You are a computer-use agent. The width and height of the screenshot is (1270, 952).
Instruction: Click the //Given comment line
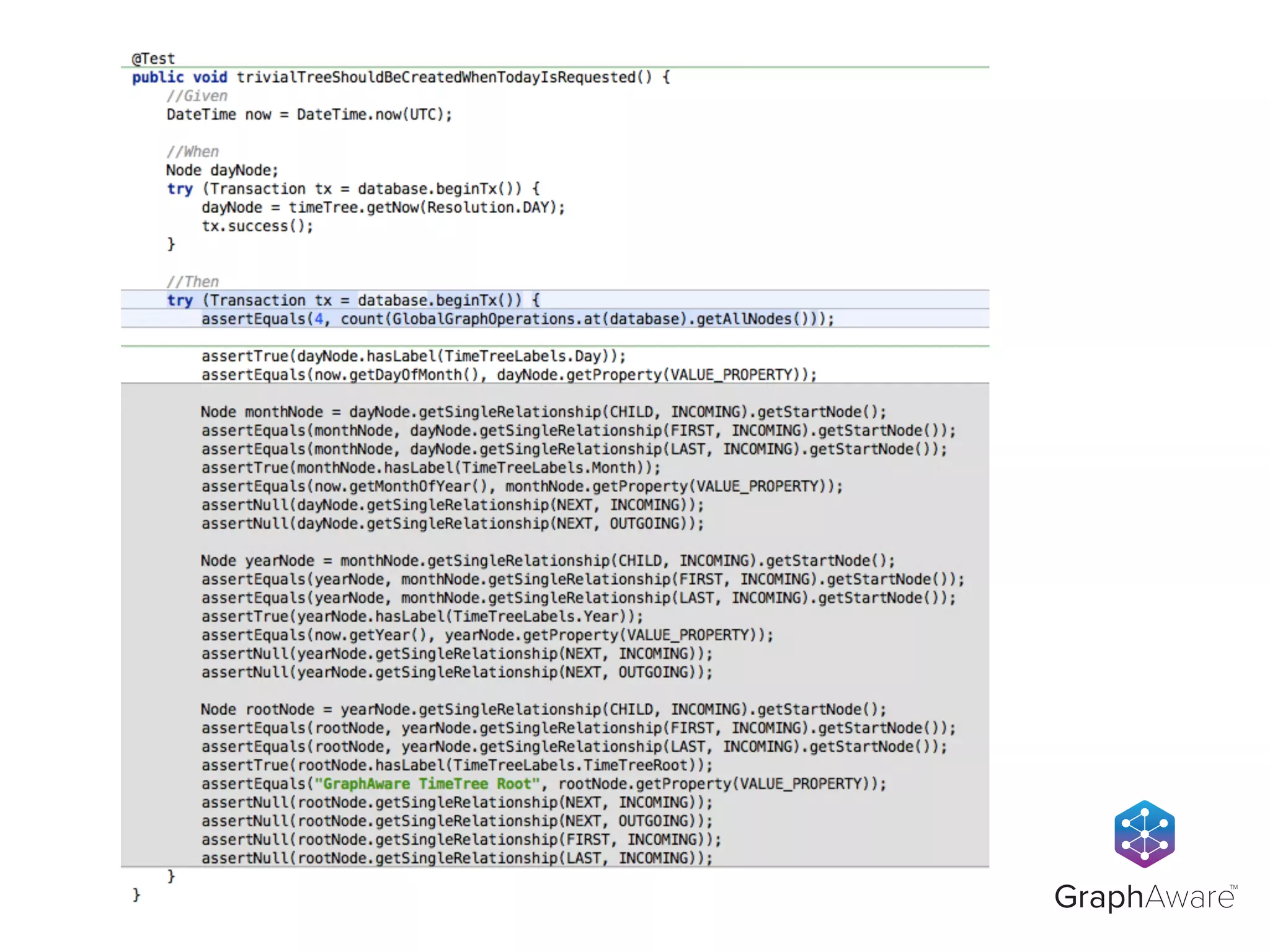(x=197, y=96)
